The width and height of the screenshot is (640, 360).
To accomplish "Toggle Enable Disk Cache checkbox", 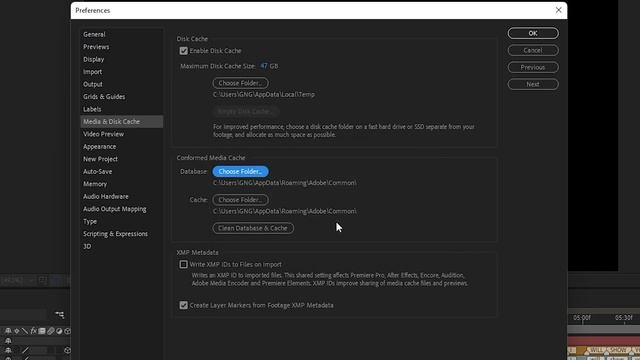I will tap(183, 51).
